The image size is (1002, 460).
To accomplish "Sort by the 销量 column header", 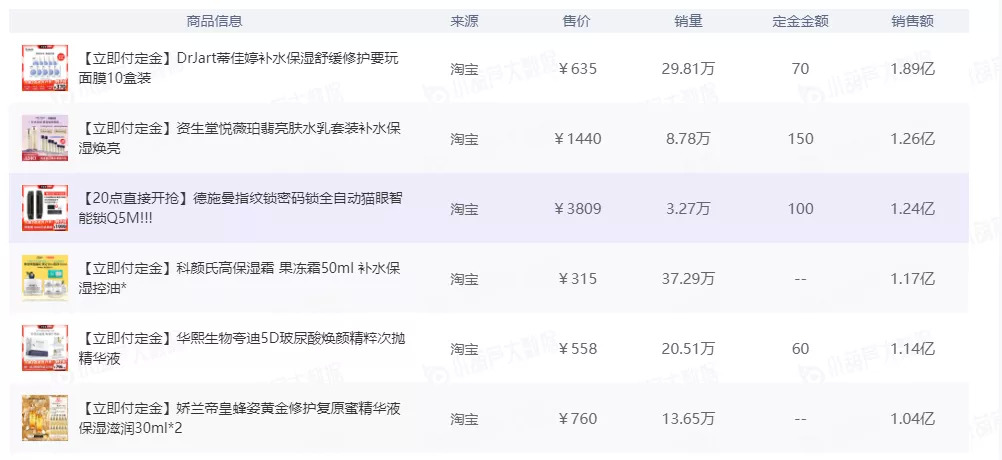I will click(688, 21).
